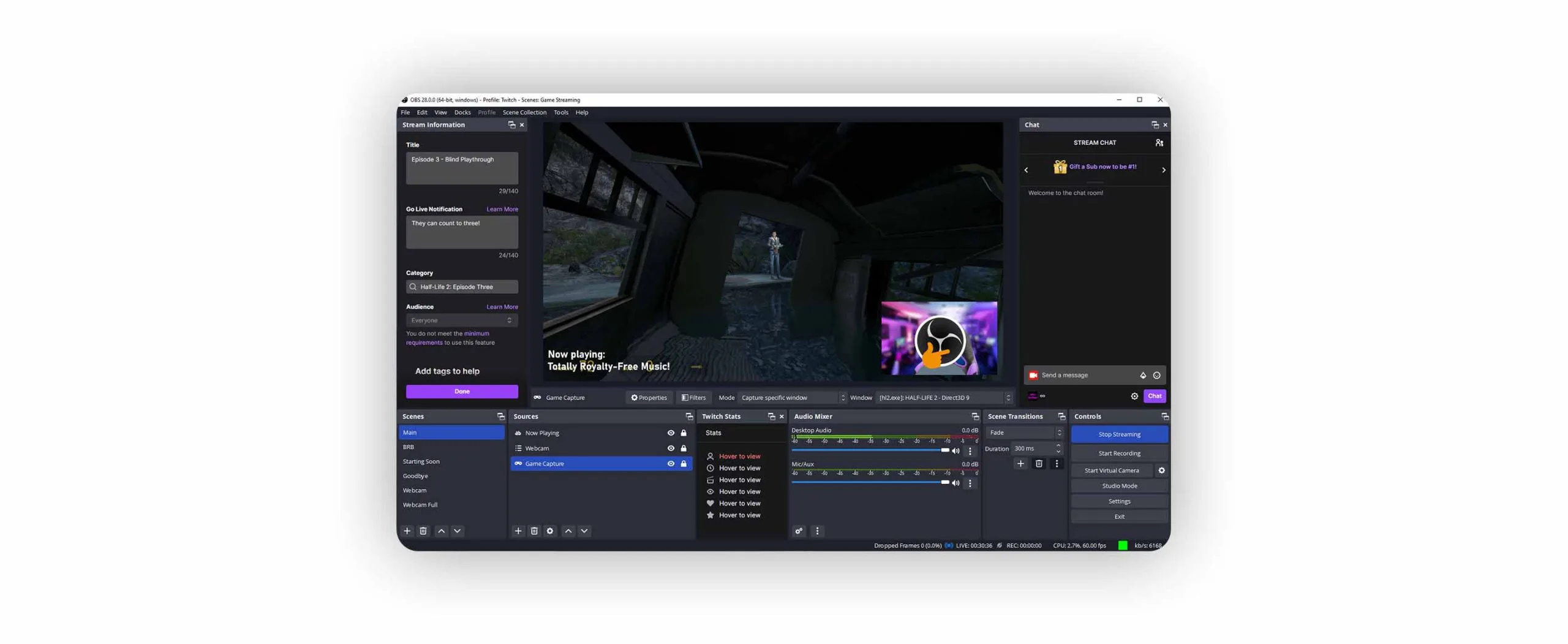Open Virtual Camera settings gear
The height and width of the screenshot is (644, 1568).
pyautogui.click(x=1161, y=471)
